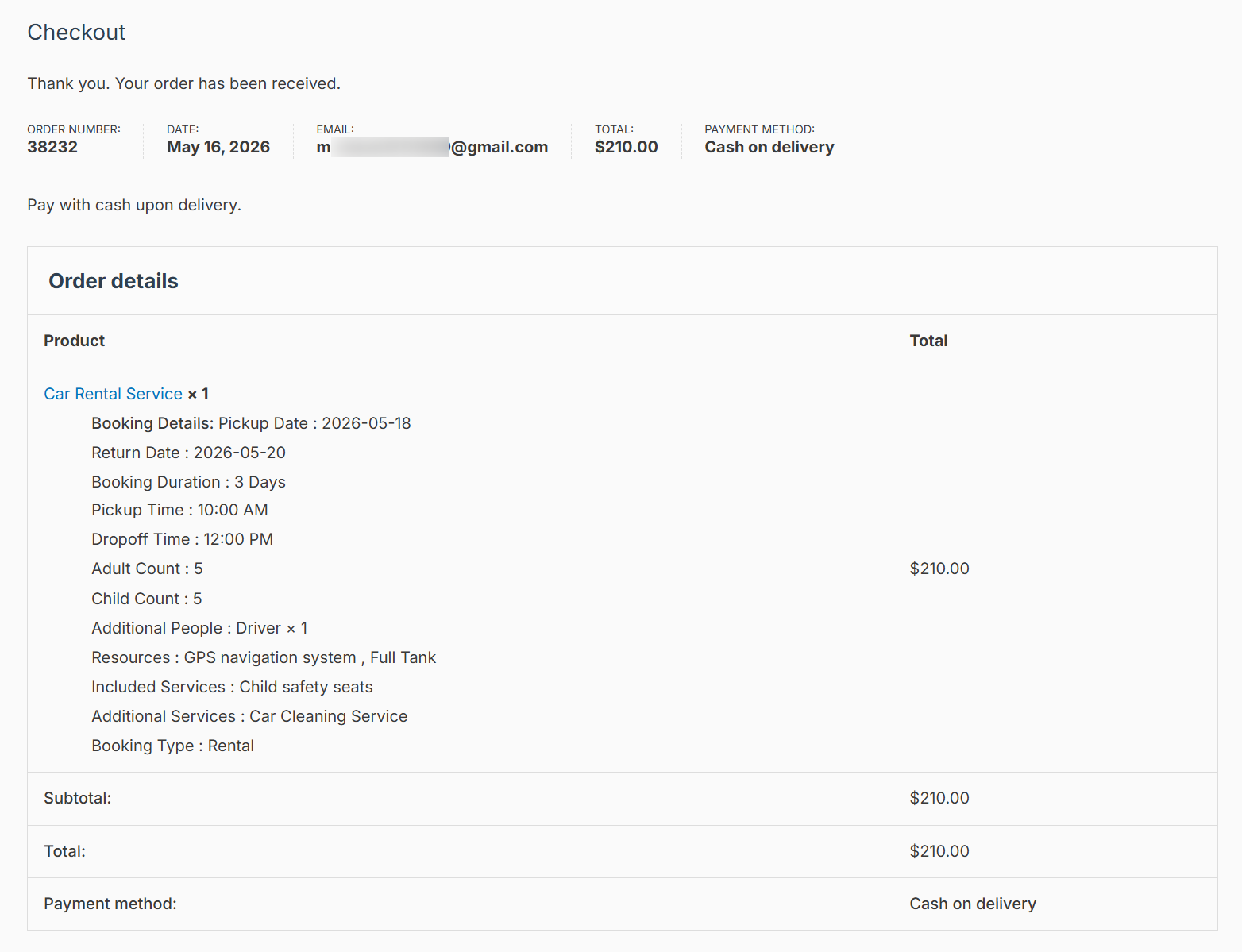
Task: Select the order number 38232
Action: (x=52, y=147)
